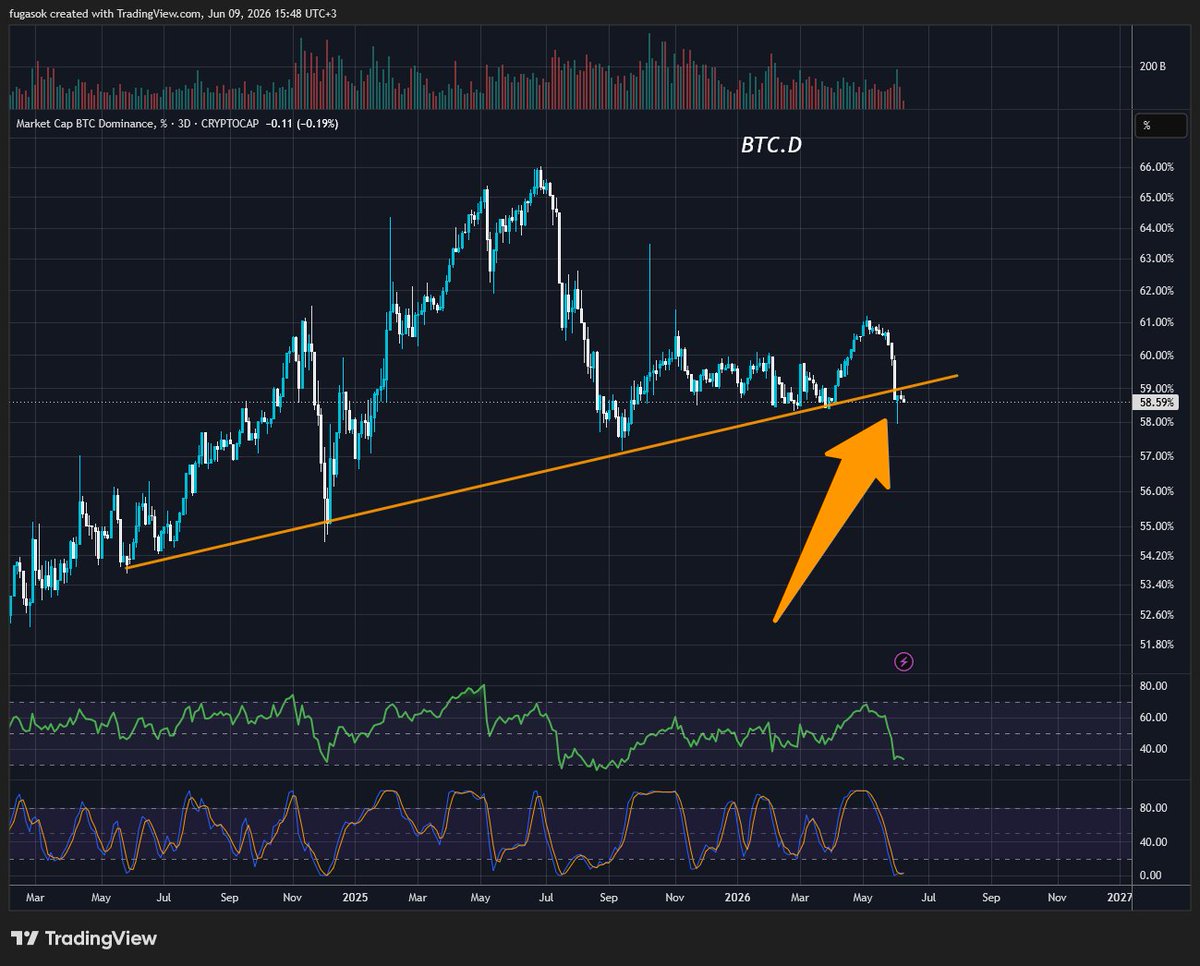Click the 60.00% price axis label
Image resolution: width=1200 pixels, height=966 pixels.
click(x=1157, y=355)
